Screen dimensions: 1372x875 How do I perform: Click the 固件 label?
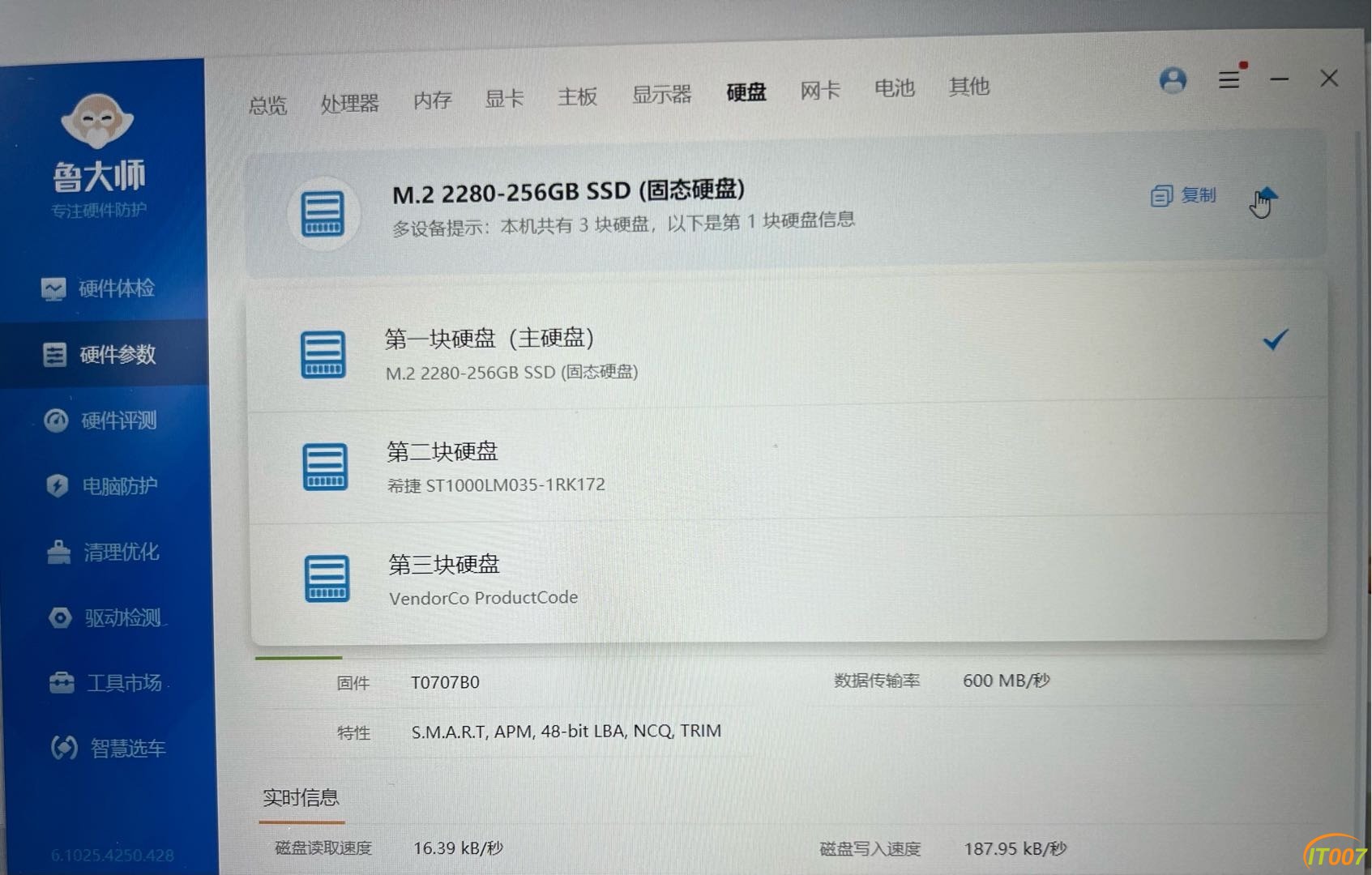pos(353,684)
